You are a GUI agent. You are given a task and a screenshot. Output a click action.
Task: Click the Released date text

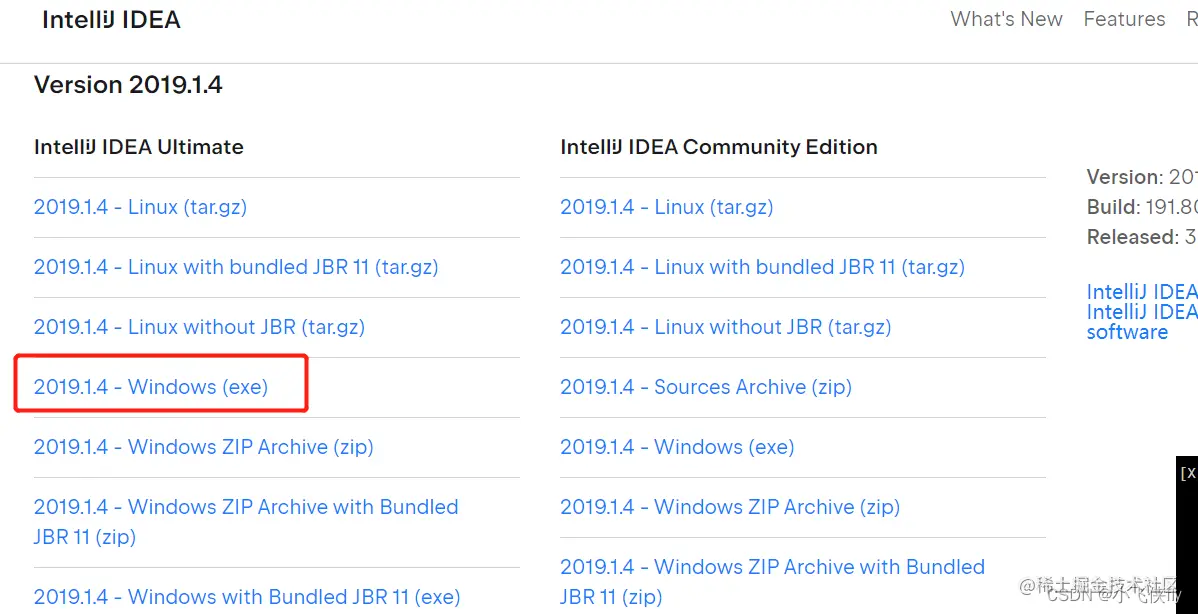click(1142, 237)
